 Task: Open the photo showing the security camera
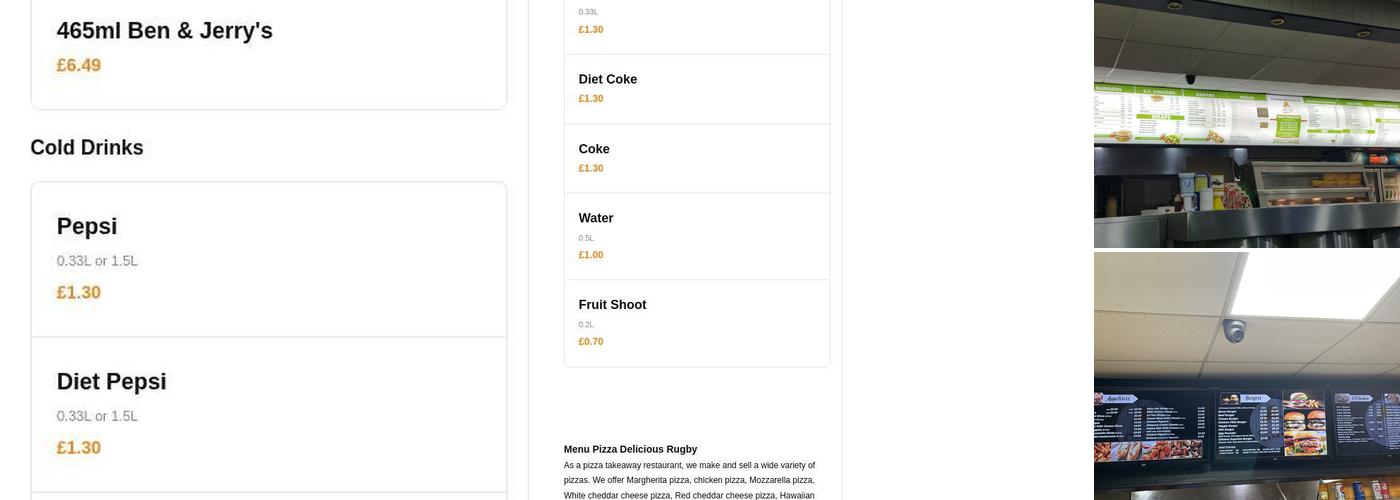(1246, 376)
